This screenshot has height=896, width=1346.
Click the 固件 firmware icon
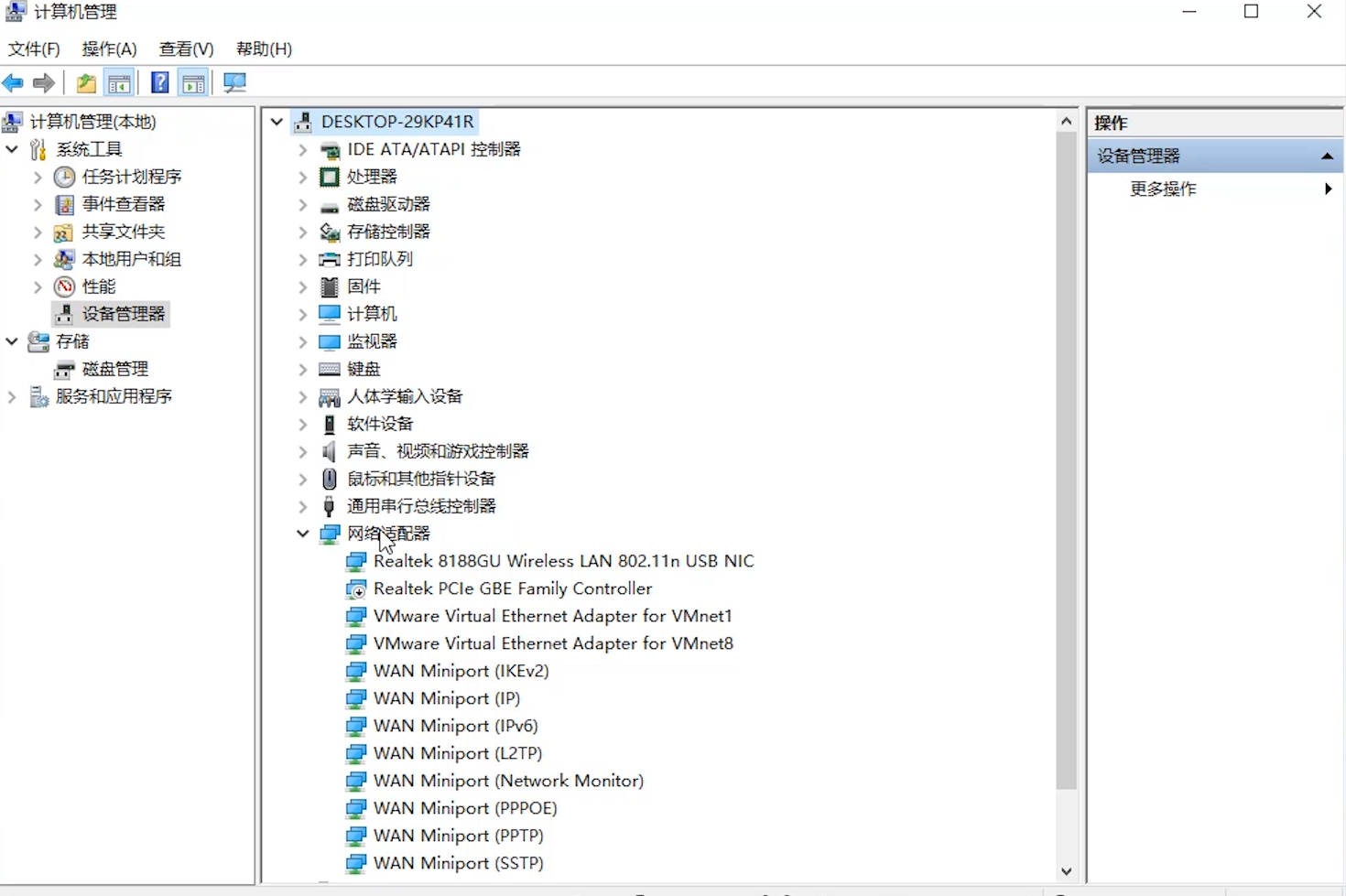[x=330, y=286]
